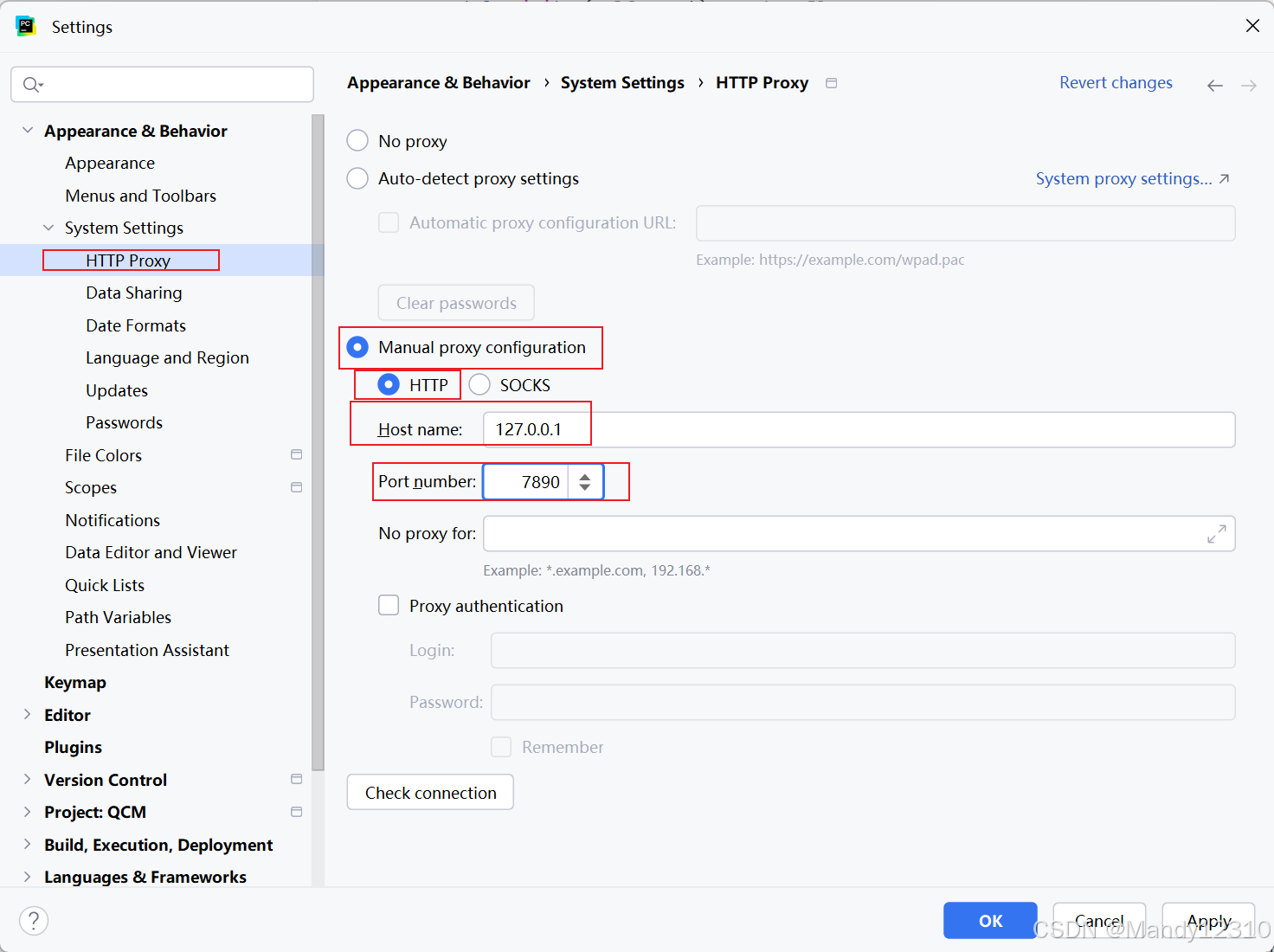1274x952 pixels.
Task: Click the Revert changes link
Action: coord(1116,82)
